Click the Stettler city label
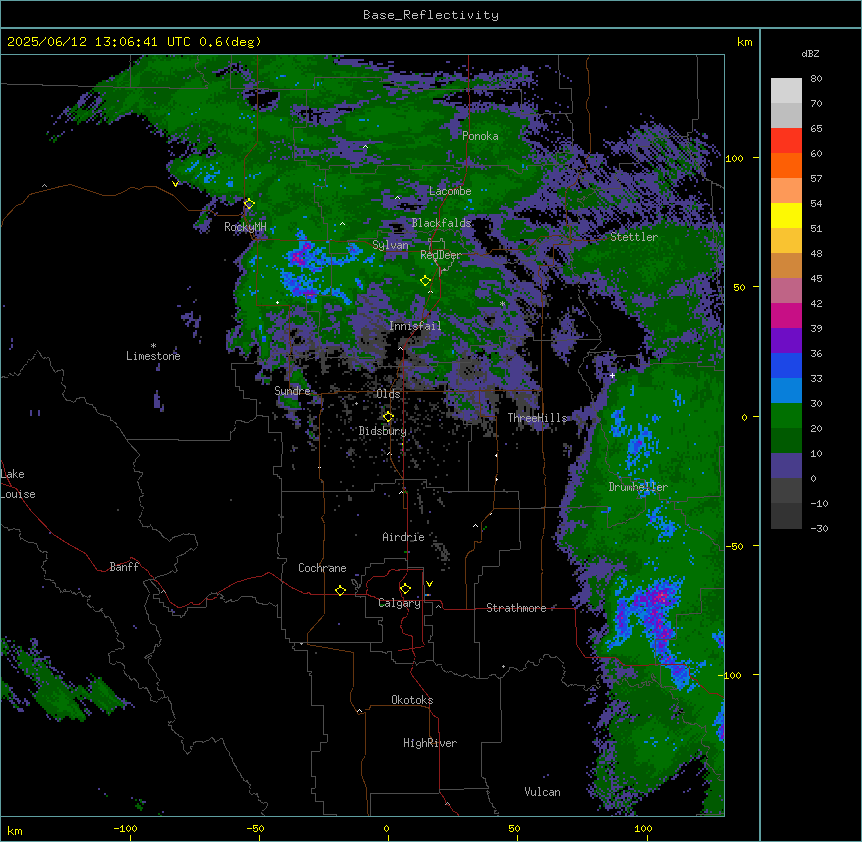 click(x=634, y=237)
